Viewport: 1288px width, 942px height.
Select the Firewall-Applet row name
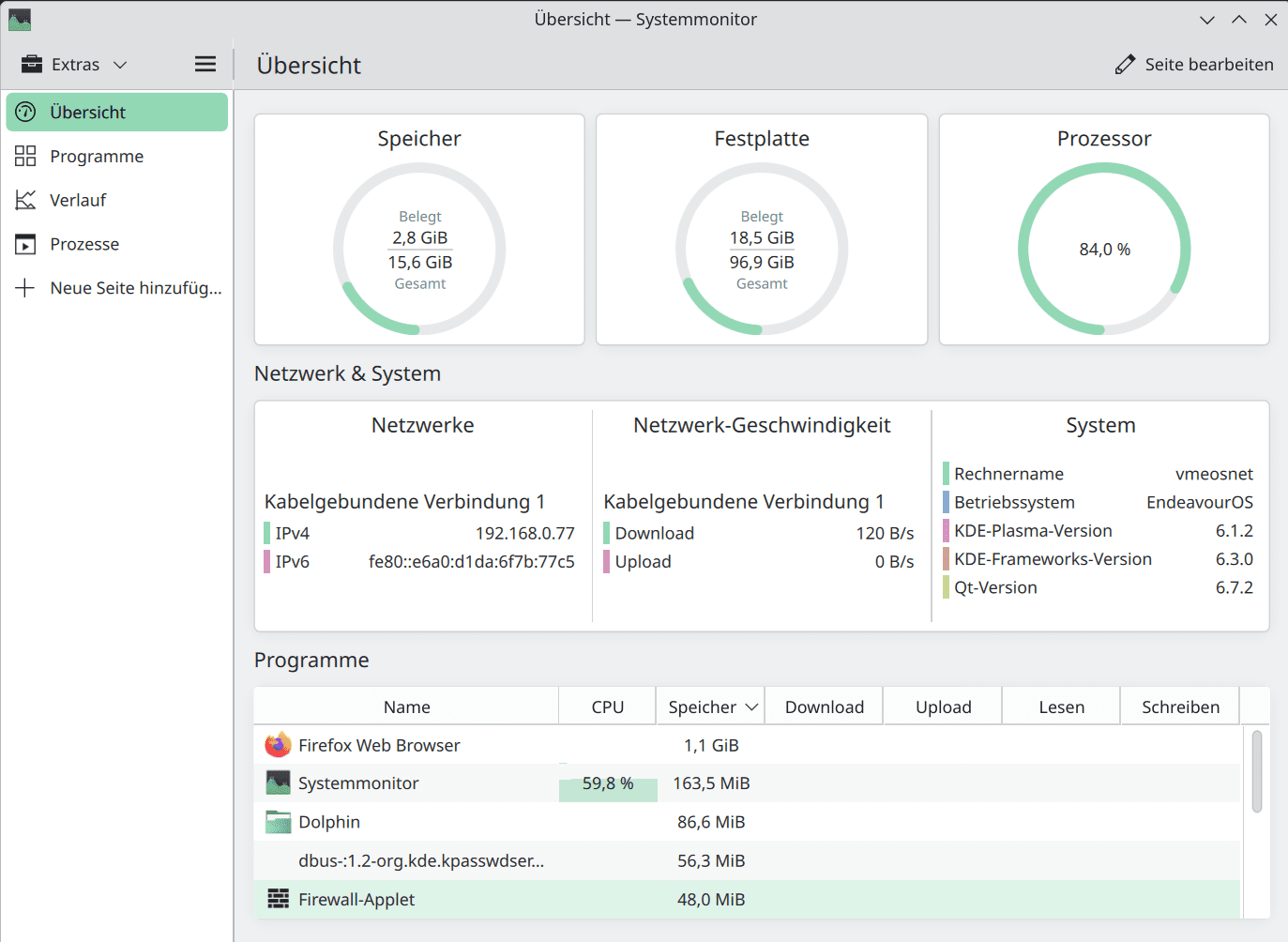(356, 899)
